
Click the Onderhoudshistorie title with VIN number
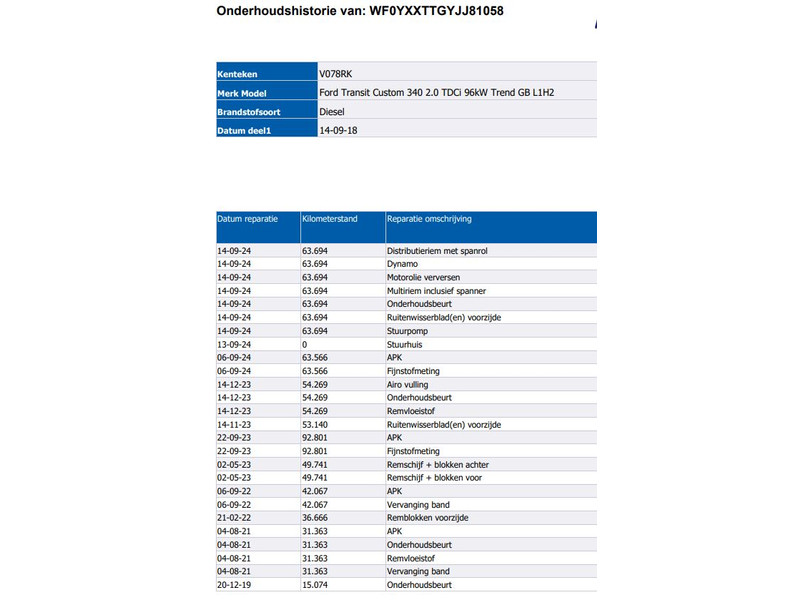pyautogui.click(x=359, y=12)
